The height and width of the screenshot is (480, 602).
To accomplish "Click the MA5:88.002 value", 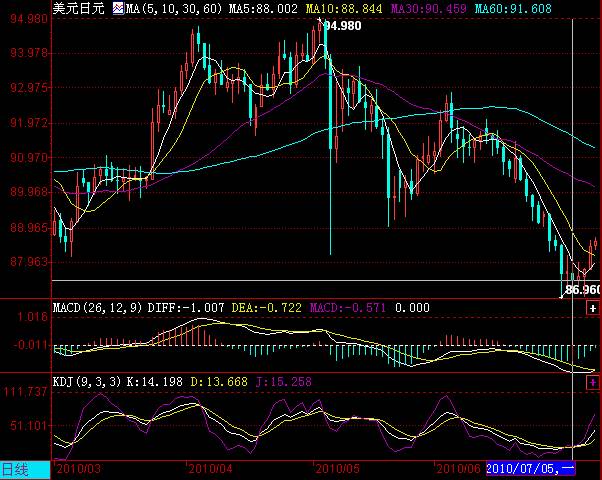I will click(263, 8).
